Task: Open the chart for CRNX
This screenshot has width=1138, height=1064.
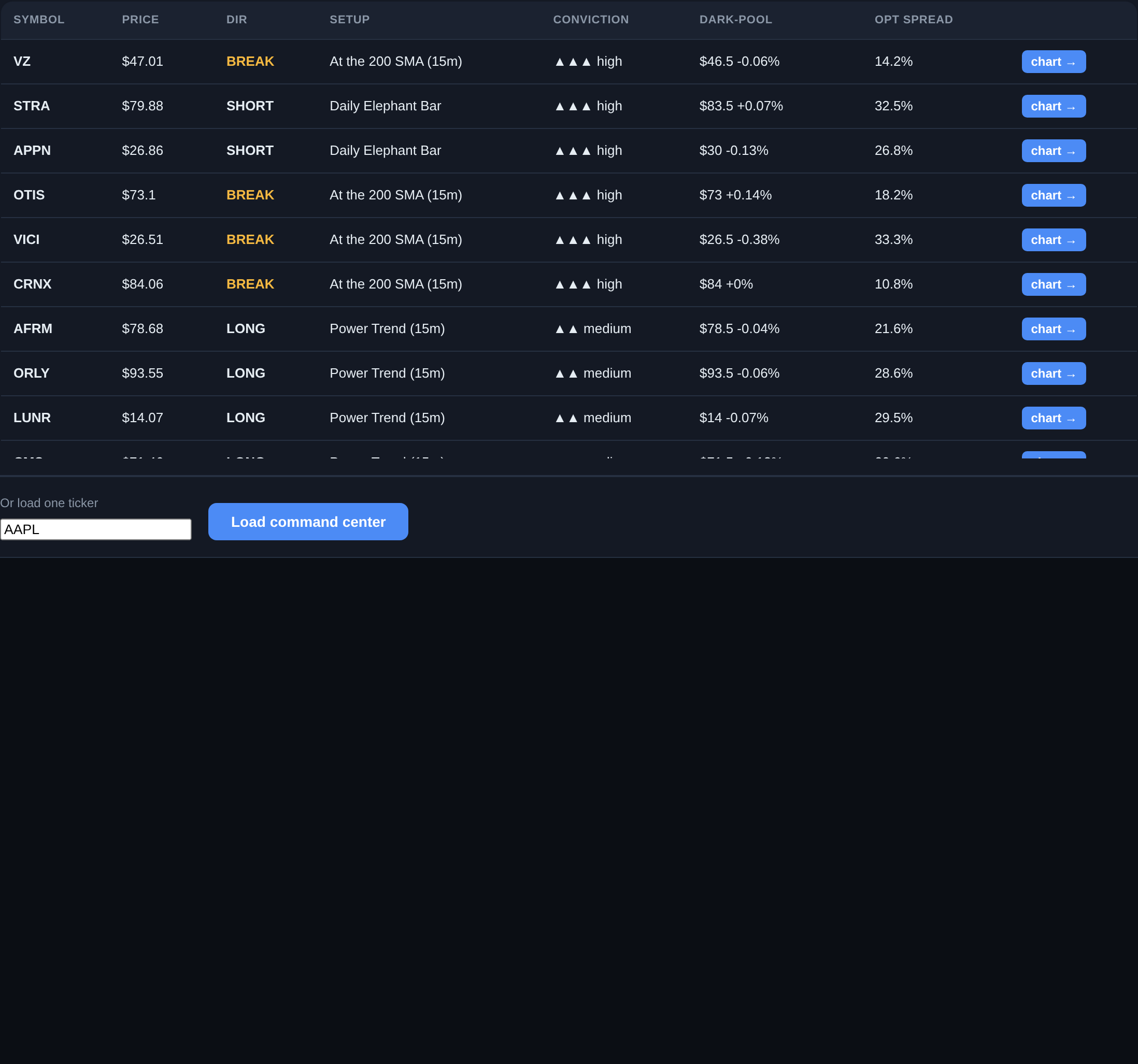Action: [1054, 285]
